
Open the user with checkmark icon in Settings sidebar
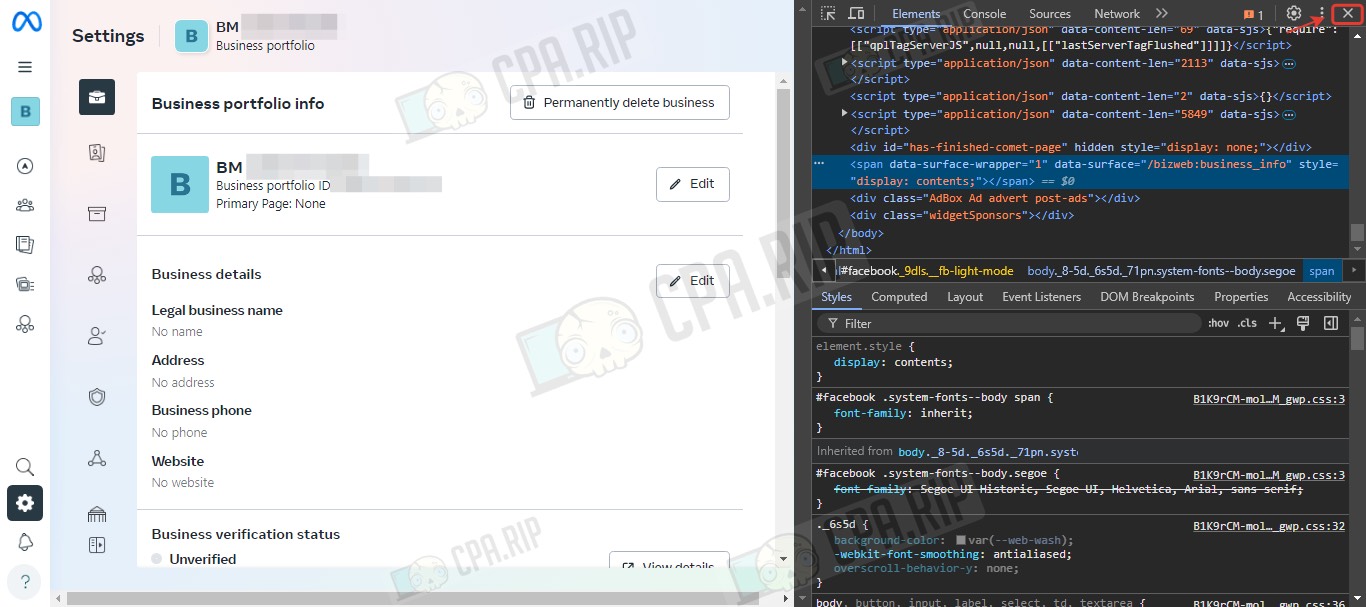click(x=97, y=337)
